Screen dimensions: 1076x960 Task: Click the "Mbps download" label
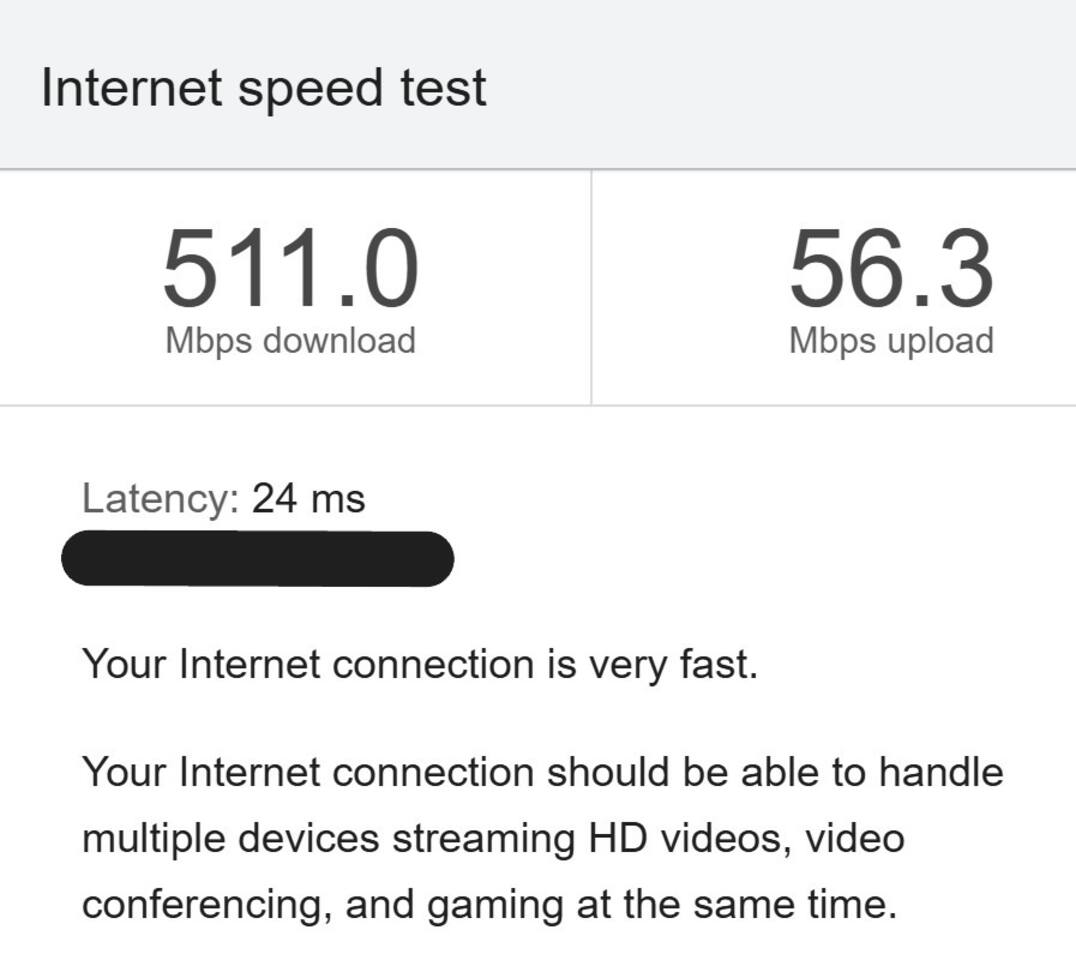click(290, 340)
